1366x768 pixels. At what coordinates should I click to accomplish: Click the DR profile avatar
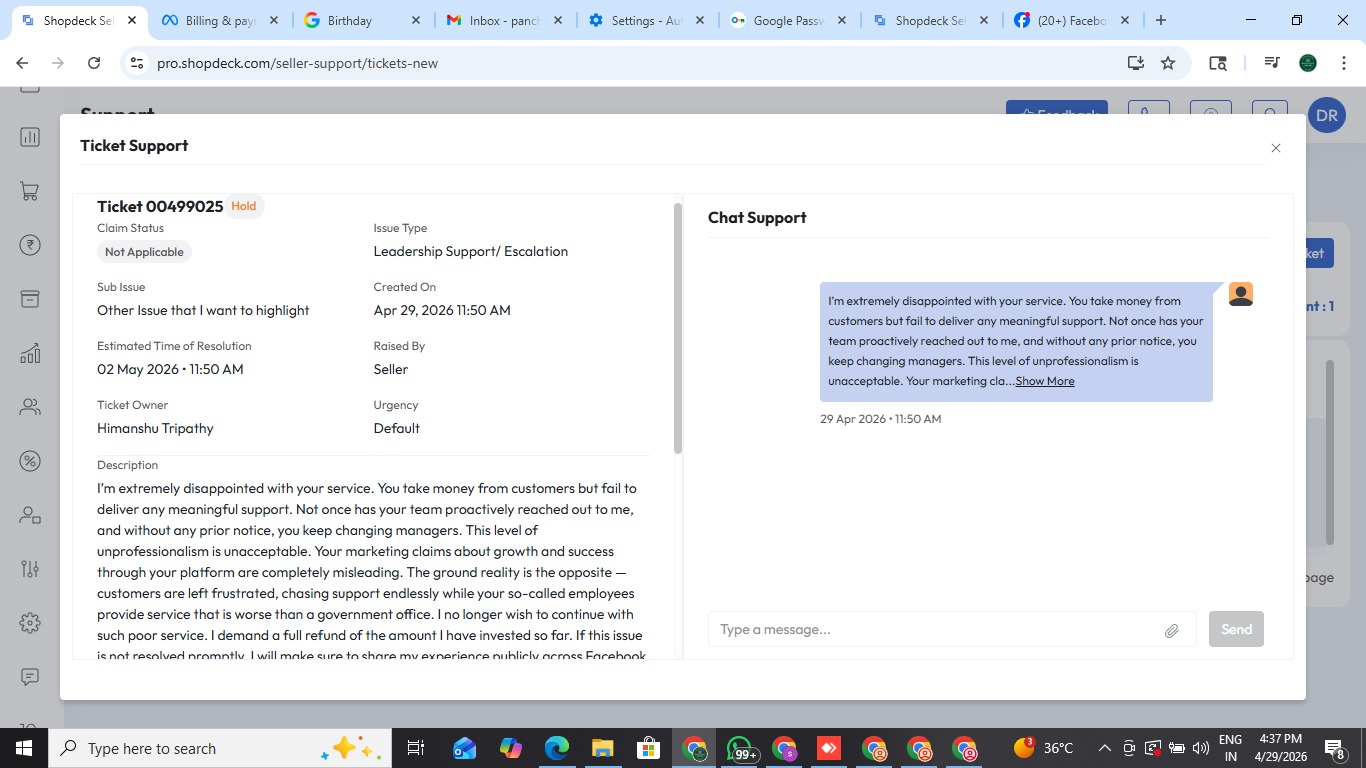(x=1326, y=116)
